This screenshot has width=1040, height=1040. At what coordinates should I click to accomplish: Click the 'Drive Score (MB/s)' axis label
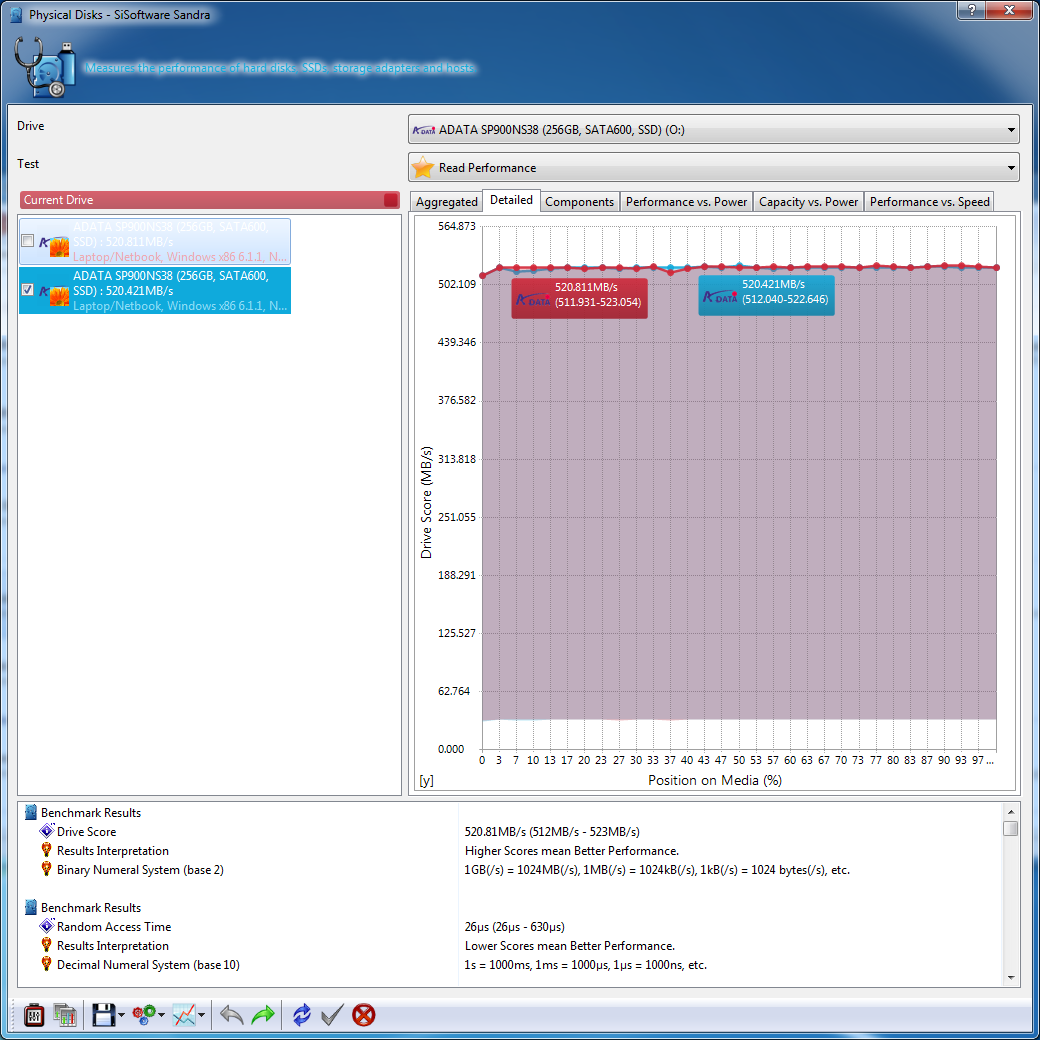[426, 501]
